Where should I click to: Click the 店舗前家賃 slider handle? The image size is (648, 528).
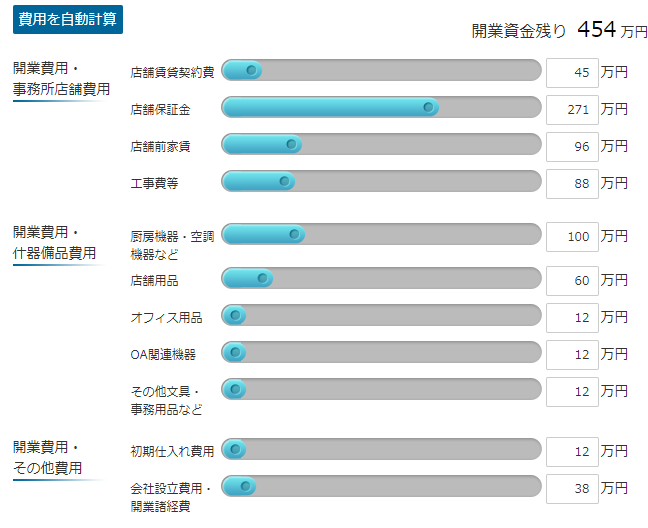pos(291,144)
